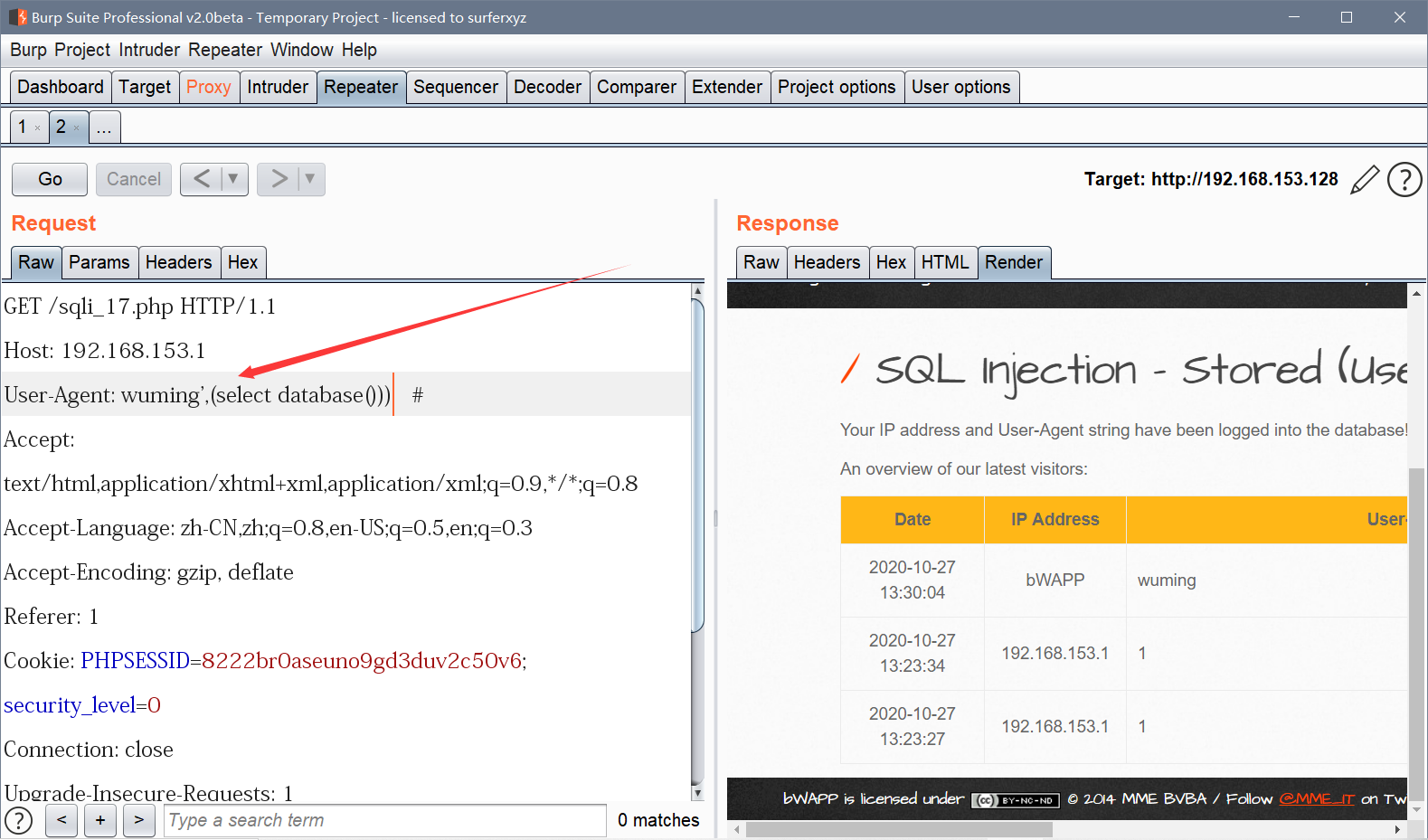Switch to the Target tab

[x=145, y=87]
